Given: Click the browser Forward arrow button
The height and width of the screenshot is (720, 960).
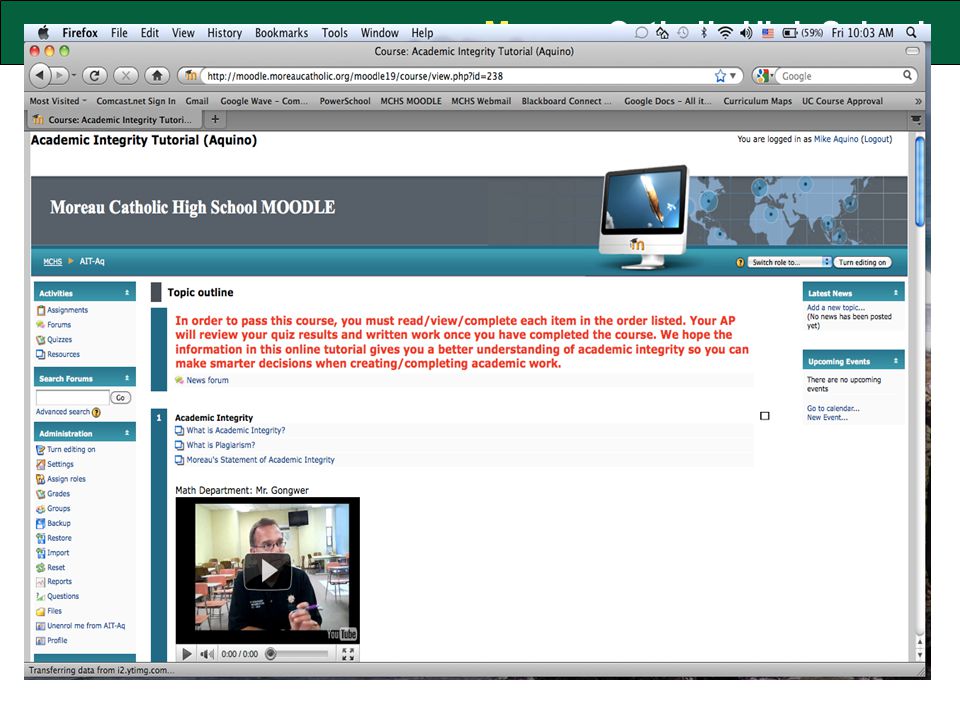Looking at the screenshot, I should pos(60,75).
